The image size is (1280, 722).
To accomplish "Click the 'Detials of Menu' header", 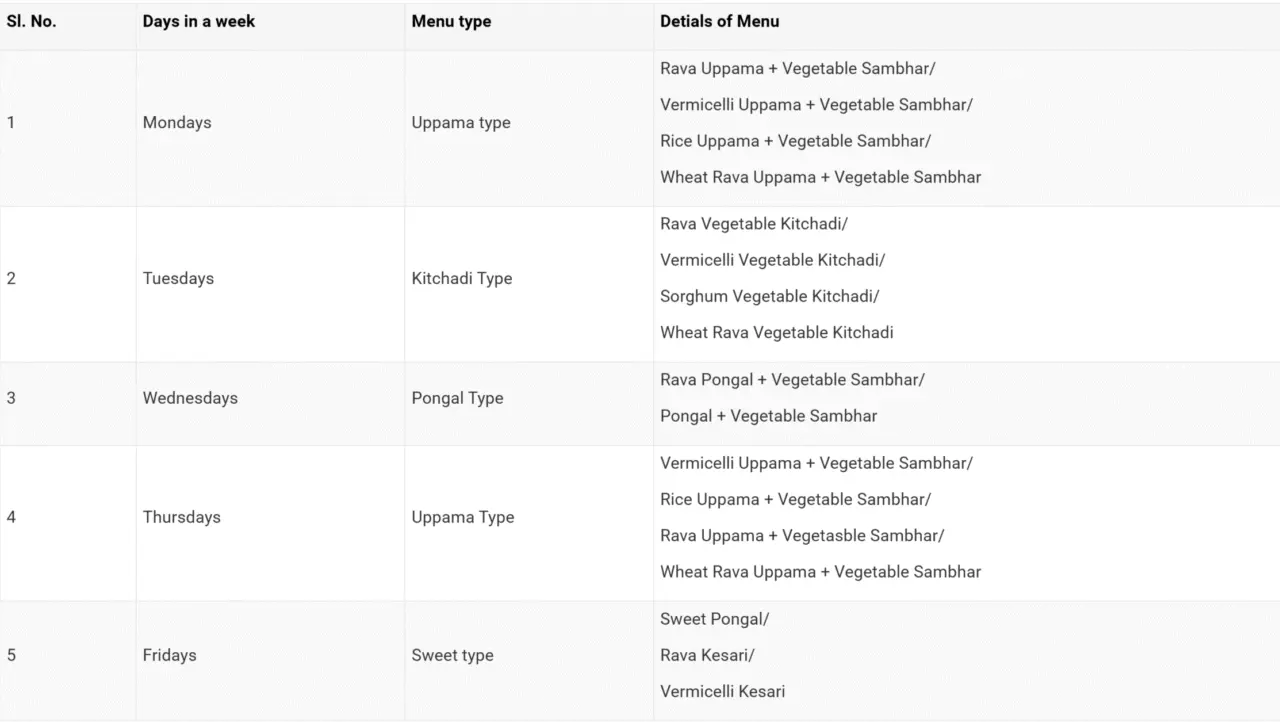I will pos(719,21).
